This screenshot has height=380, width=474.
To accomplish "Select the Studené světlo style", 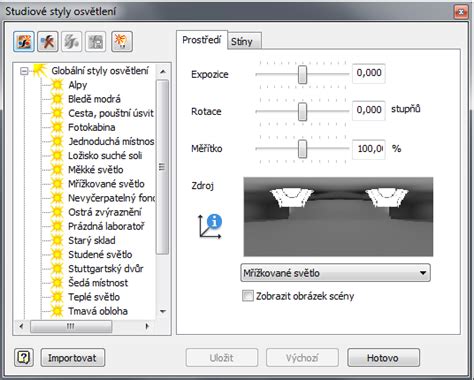I will tap(100, 254).
